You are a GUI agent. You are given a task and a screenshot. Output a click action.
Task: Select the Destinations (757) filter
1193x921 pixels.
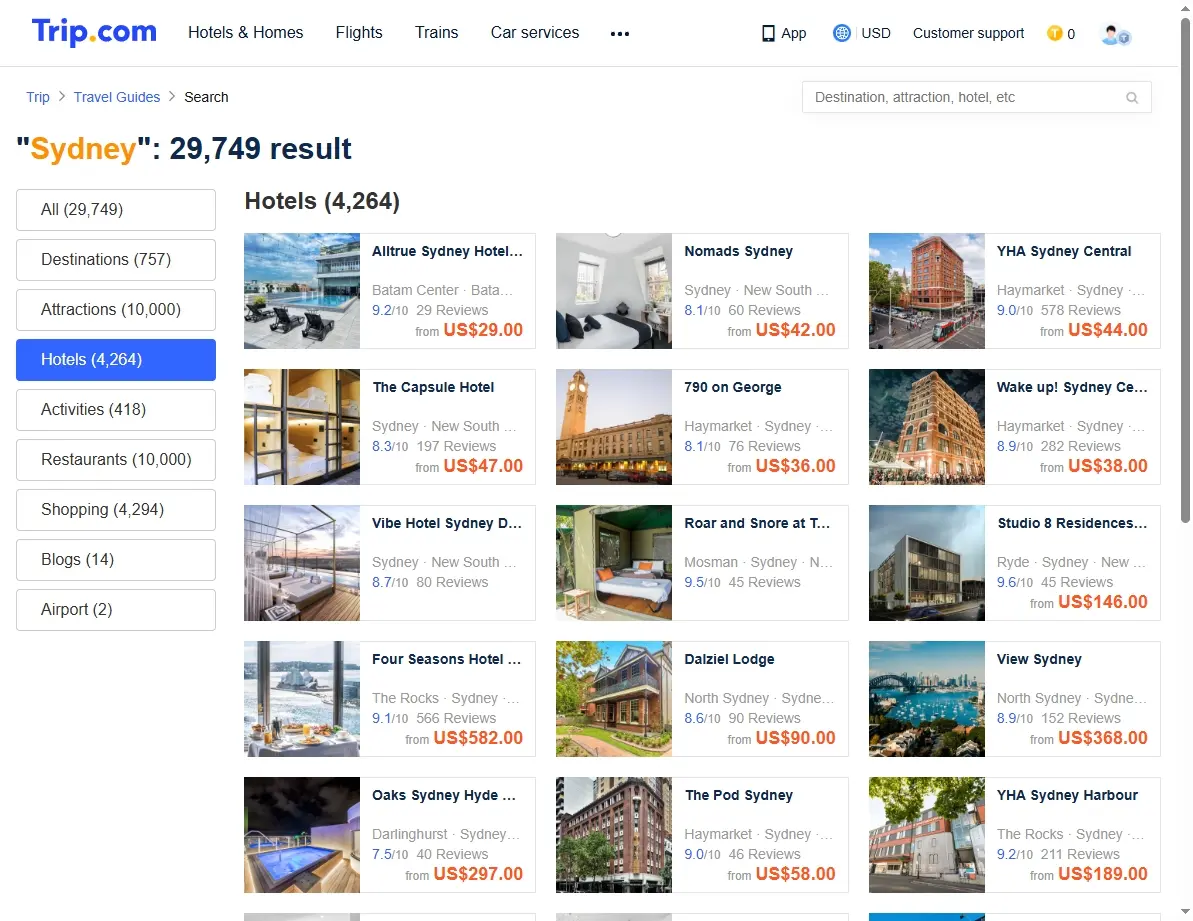[x=116, y=259]
